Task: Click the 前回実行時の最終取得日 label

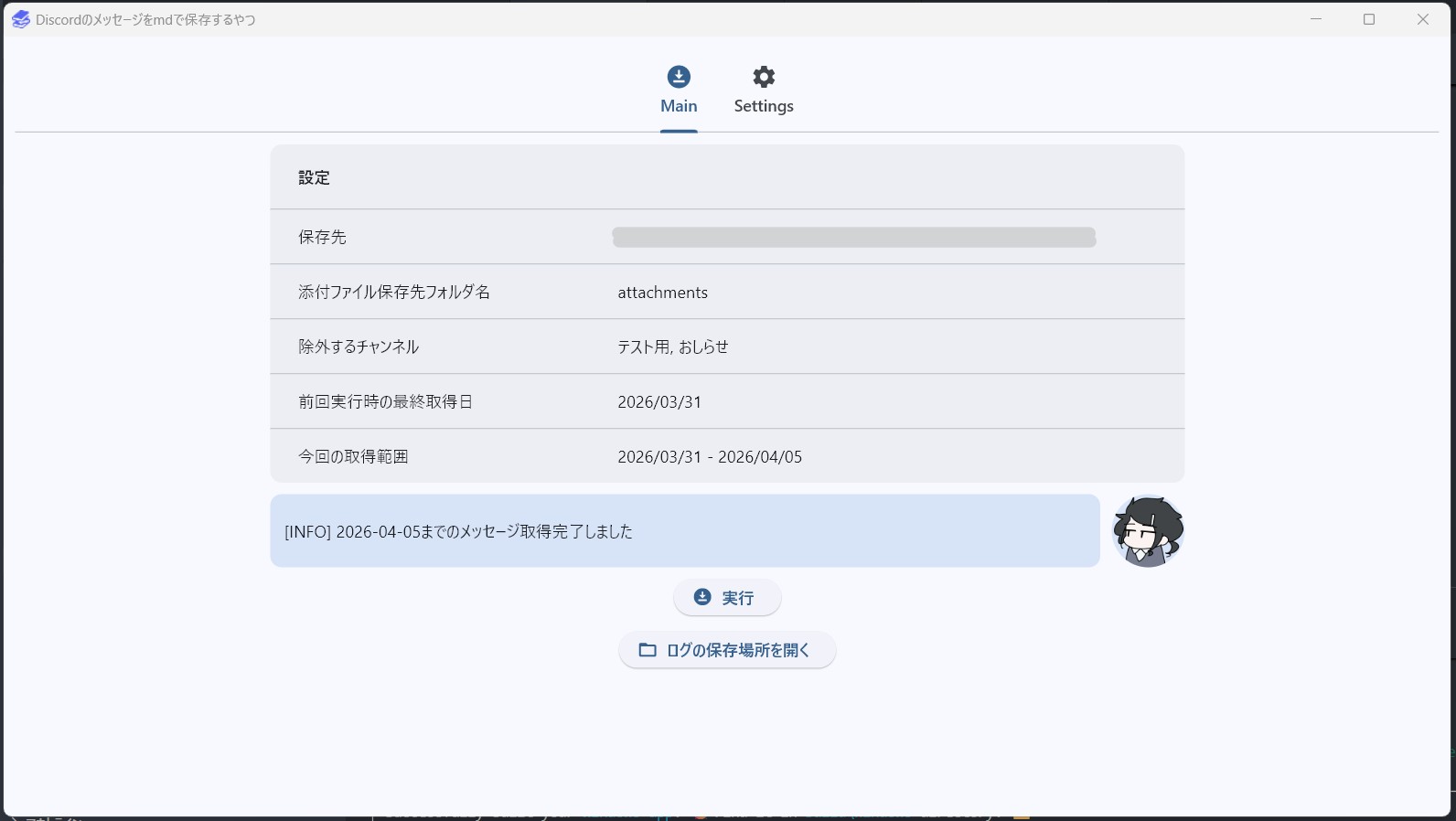Action: click(x=385, y=401)
